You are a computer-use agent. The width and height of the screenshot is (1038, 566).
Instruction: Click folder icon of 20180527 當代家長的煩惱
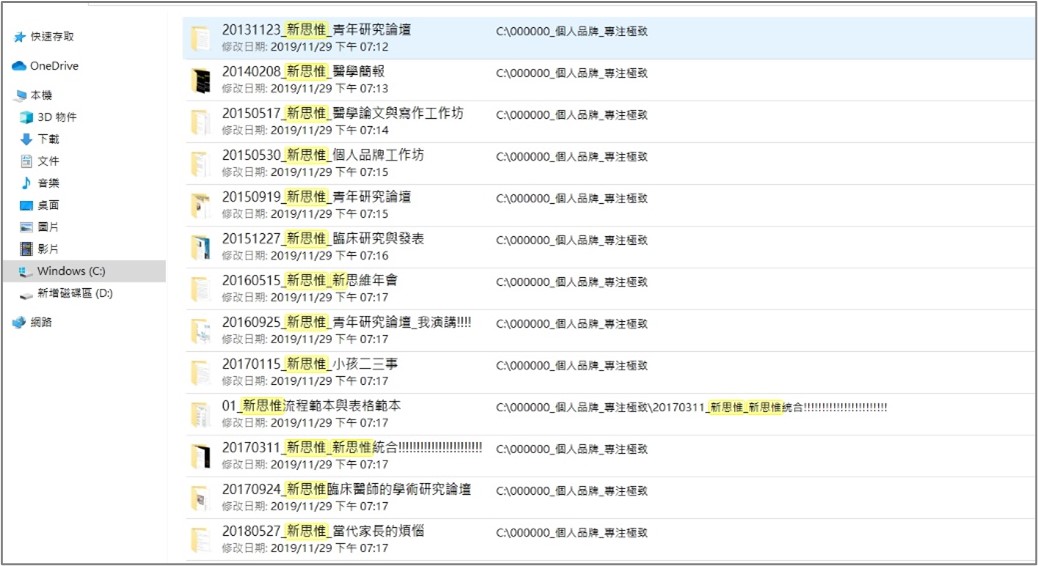200,539
